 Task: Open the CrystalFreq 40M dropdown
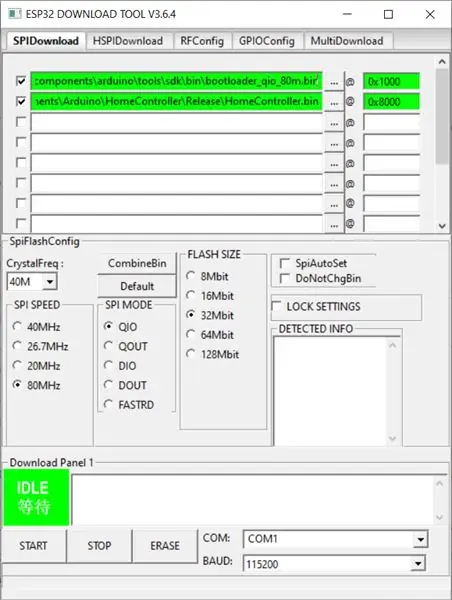coord(49,282)
